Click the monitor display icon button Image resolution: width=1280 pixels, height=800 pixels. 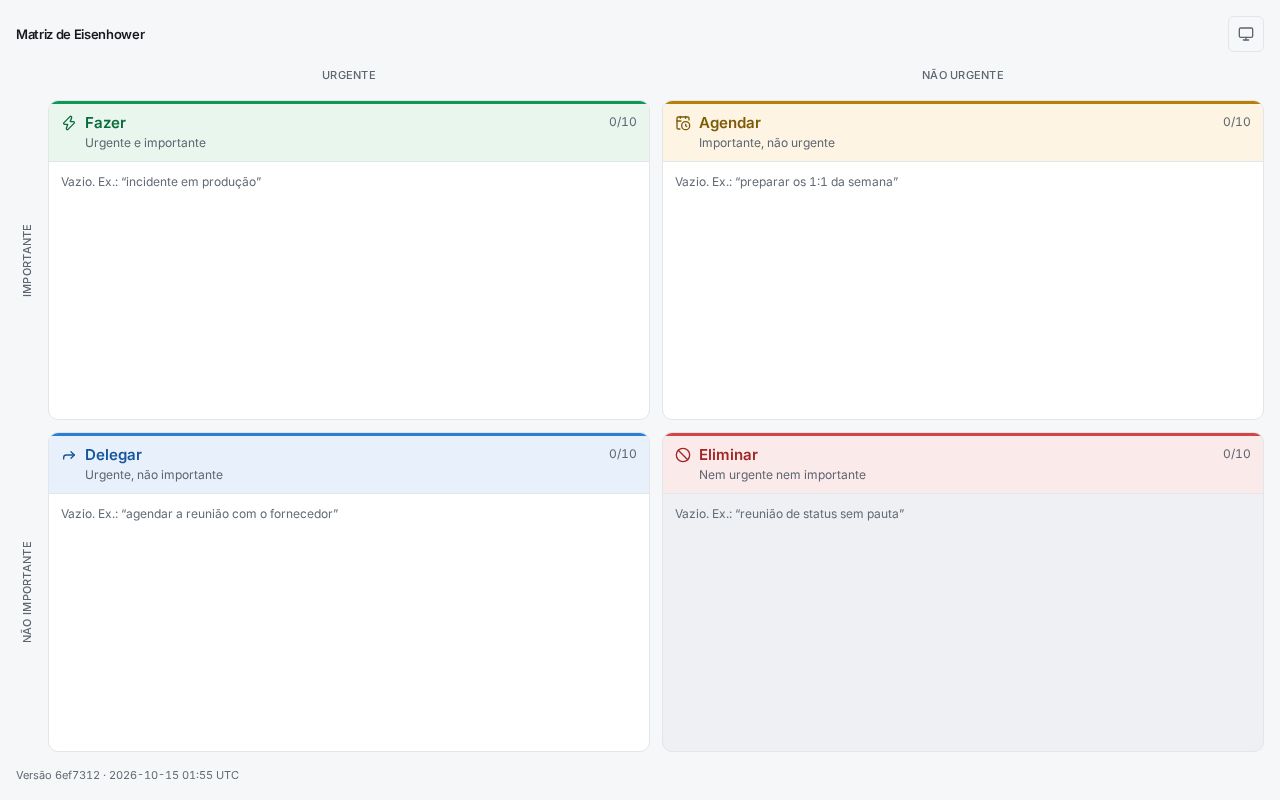point(1246,34)
